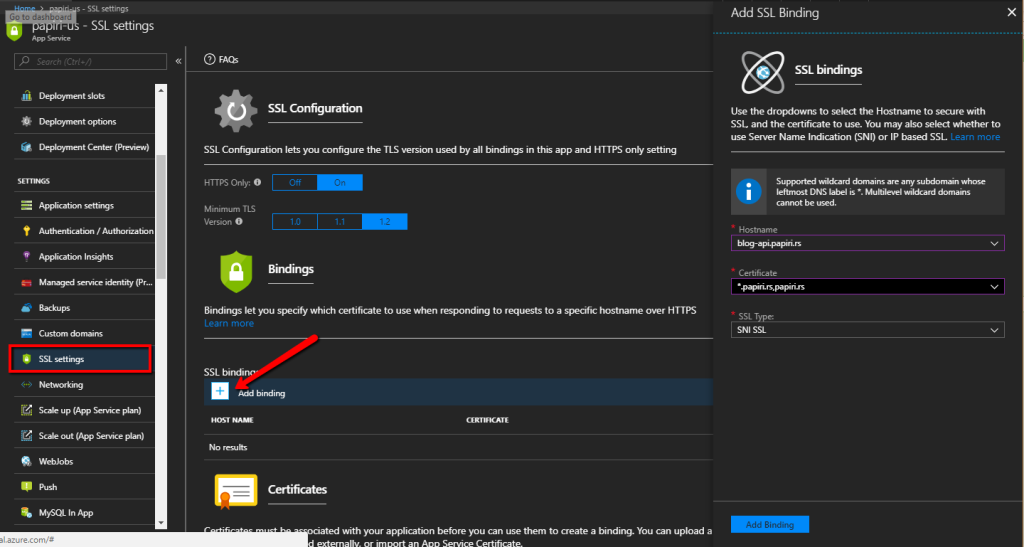Select minimum TLS version 1.0

[295, 222]
